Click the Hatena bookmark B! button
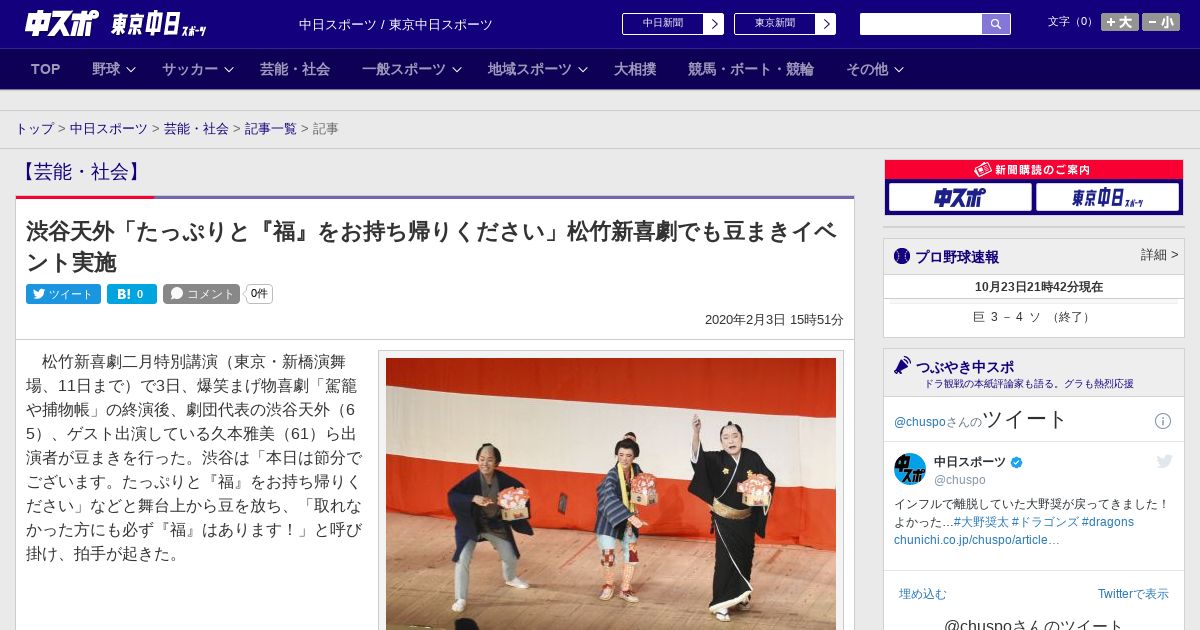The image size is (1200, 630). click(x=132, y=294)
